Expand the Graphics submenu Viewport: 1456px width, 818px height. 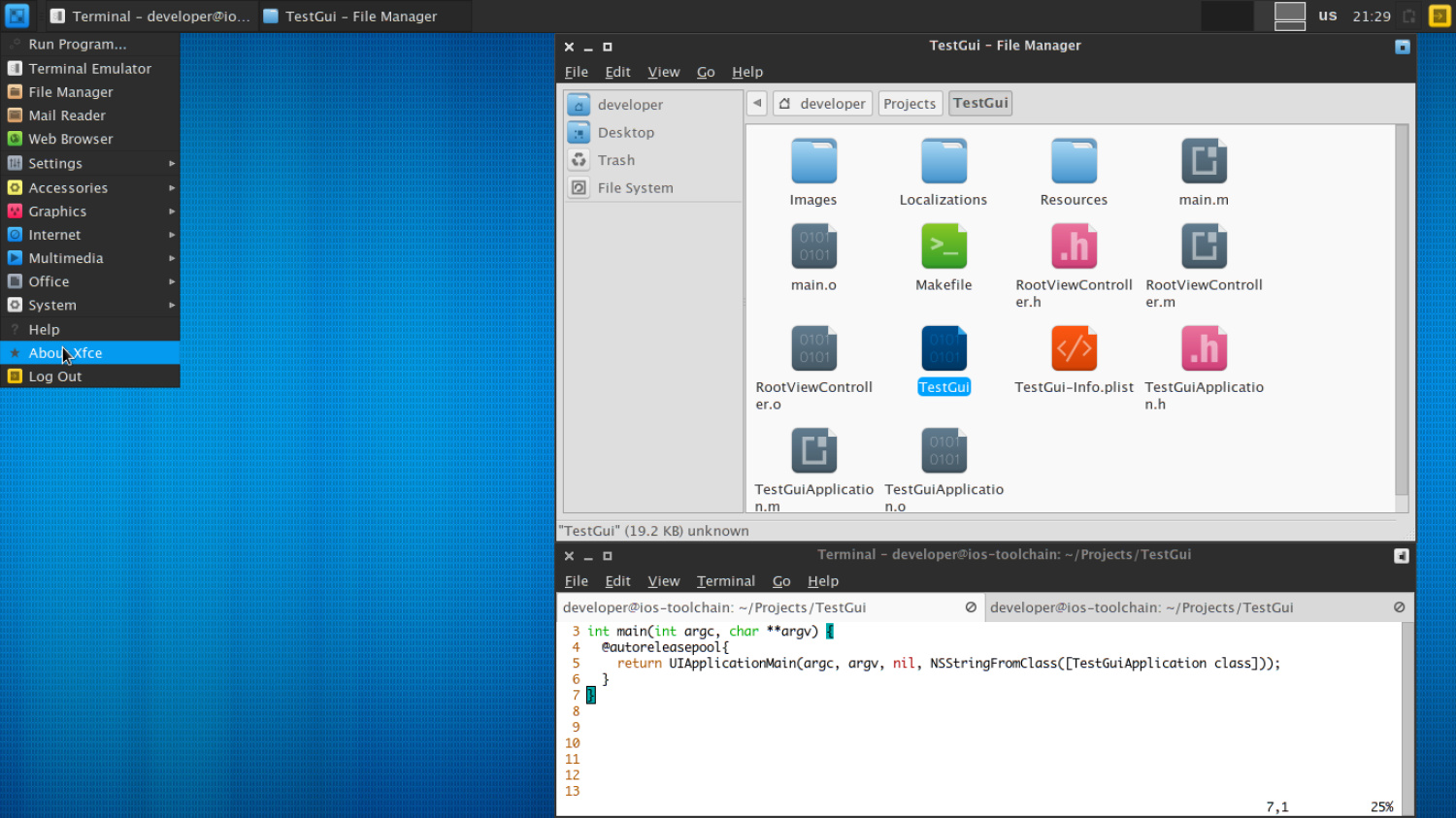tap(90, 212)
